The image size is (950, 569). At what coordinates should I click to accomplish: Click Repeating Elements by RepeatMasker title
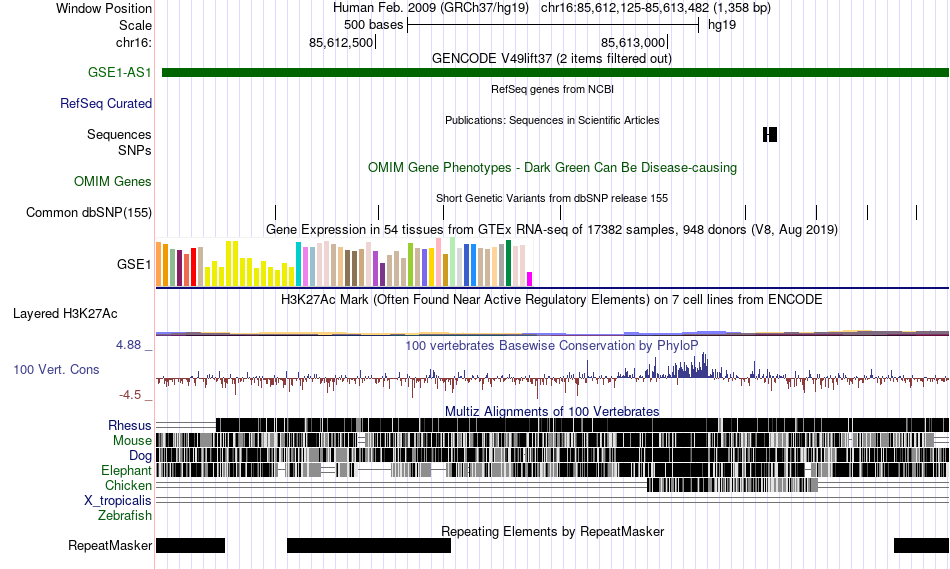click(x=553, y=531)
